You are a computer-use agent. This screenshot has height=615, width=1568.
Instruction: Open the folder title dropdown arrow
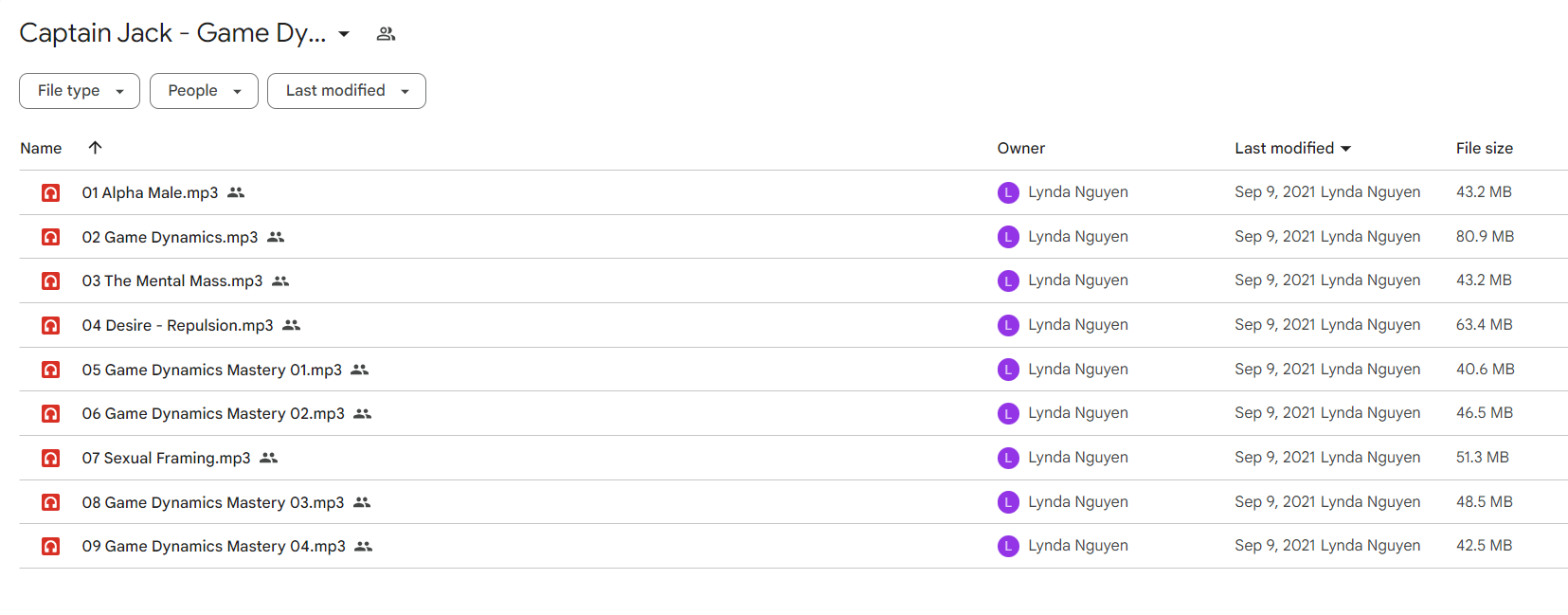point(344,34)
